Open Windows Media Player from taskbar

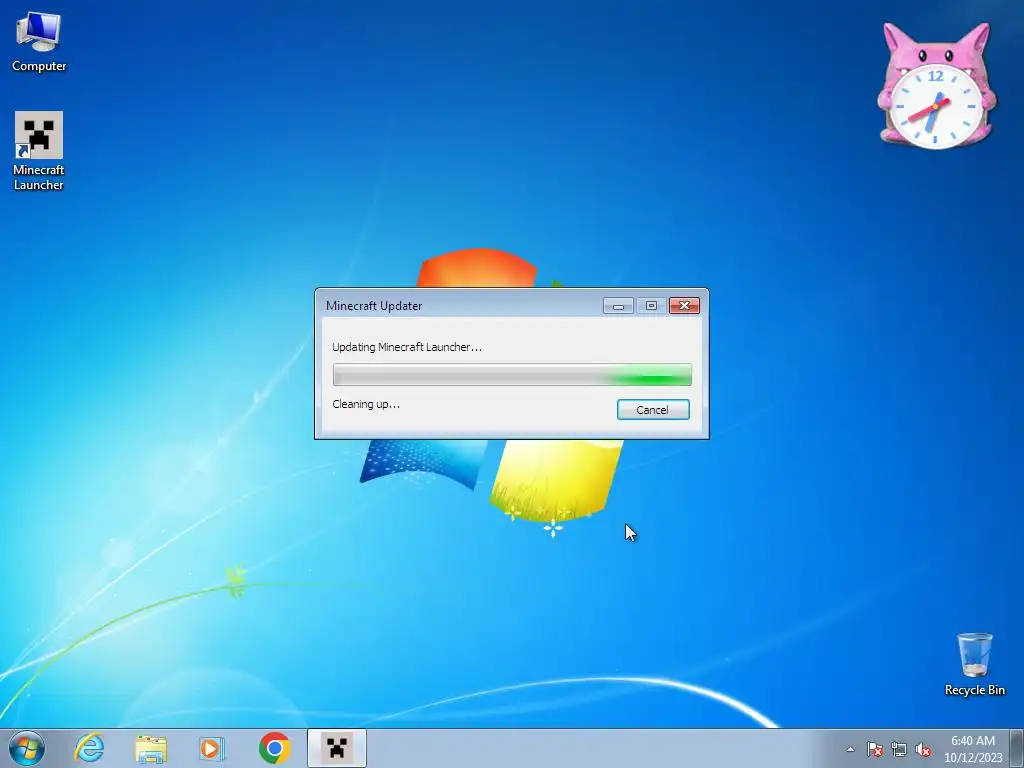point(212,748)
